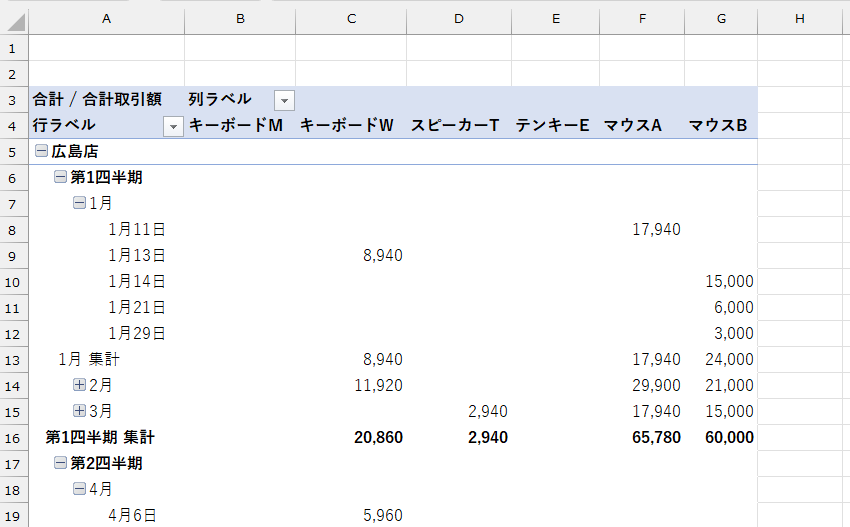Select column H header
This screenshot has height=527, width=850.
(x=799, y=19)
